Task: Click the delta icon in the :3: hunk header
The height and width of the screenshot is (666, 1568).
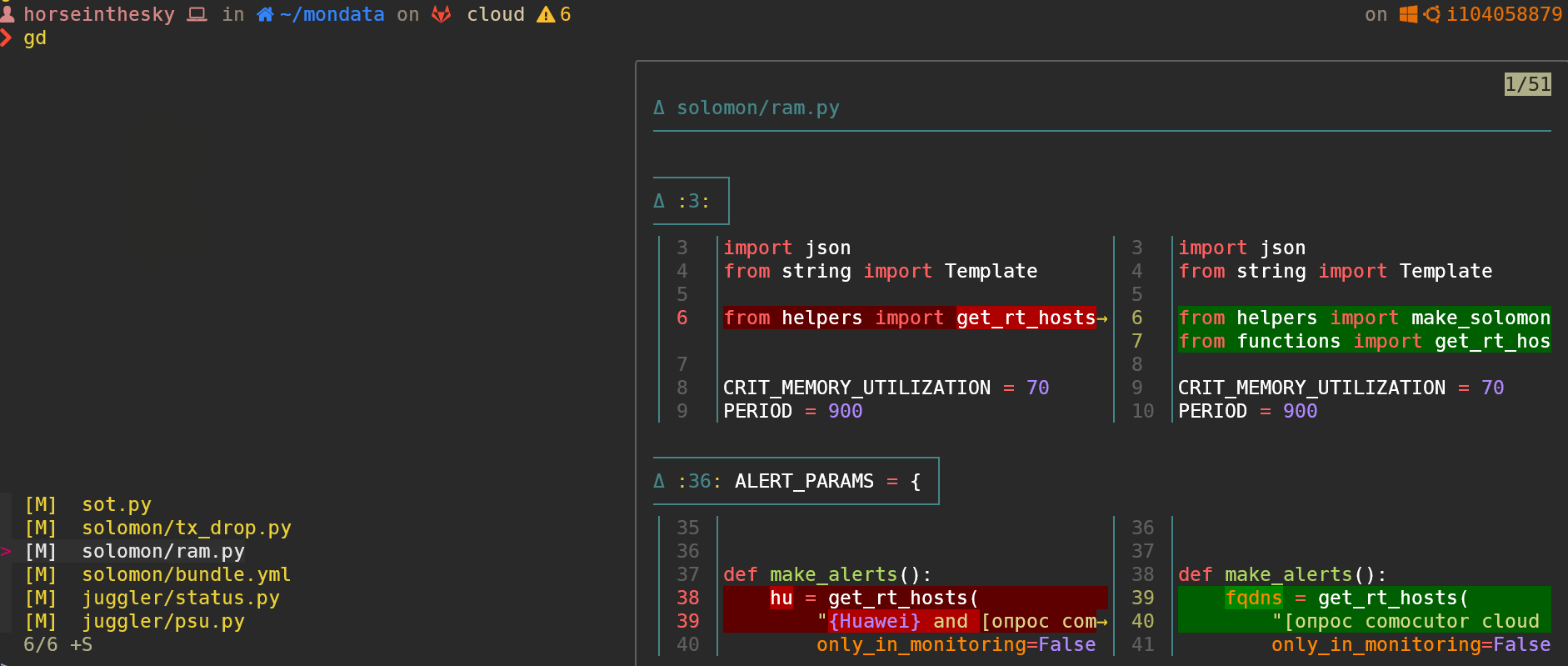Action: tap(659, 201)
